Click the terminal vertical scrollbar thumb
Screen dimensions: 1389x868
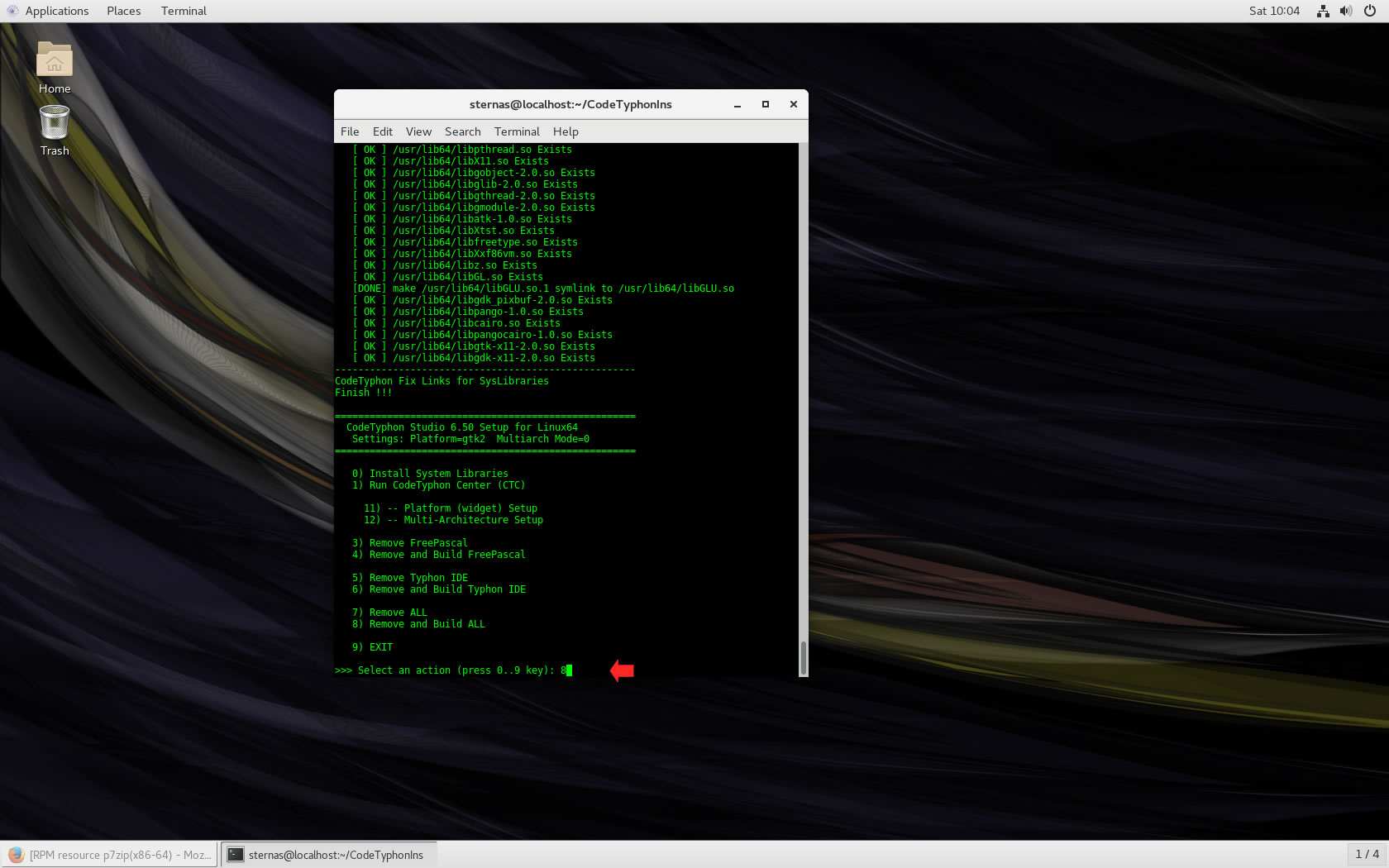pos(803,658)
